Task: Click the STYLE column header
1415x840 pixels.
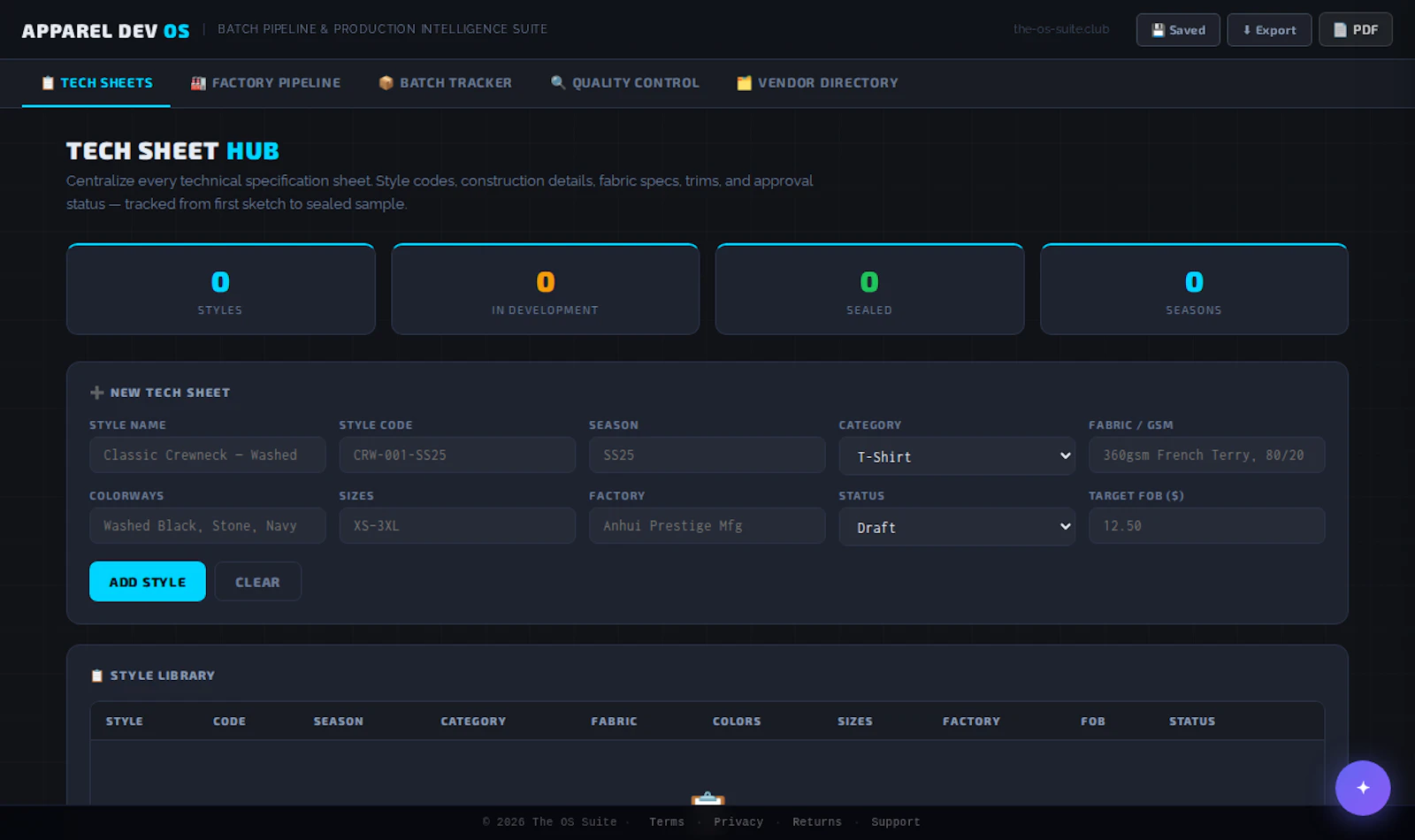Action: tap(125, 722)
